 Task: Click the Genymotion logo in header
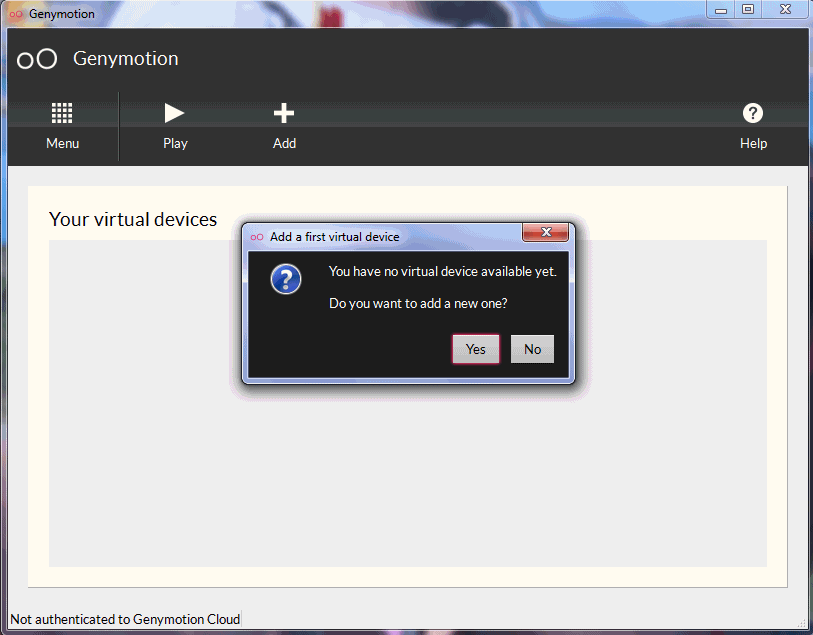(37, 59)
